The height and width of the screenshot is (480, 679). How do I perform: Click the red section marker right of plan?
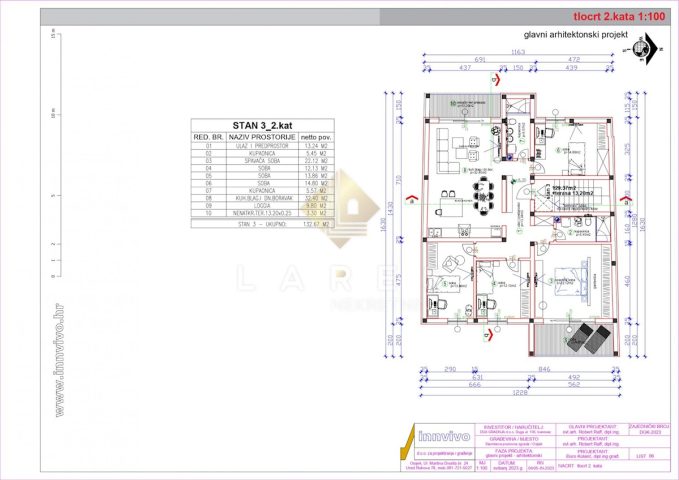(x=627, y=200)
